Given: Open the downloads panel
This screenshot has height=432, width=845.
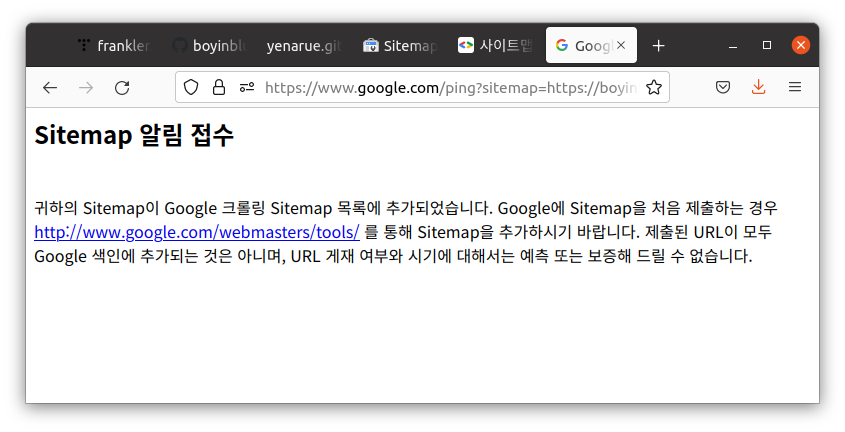Looking at the screenshot, I should pos(758,87).
